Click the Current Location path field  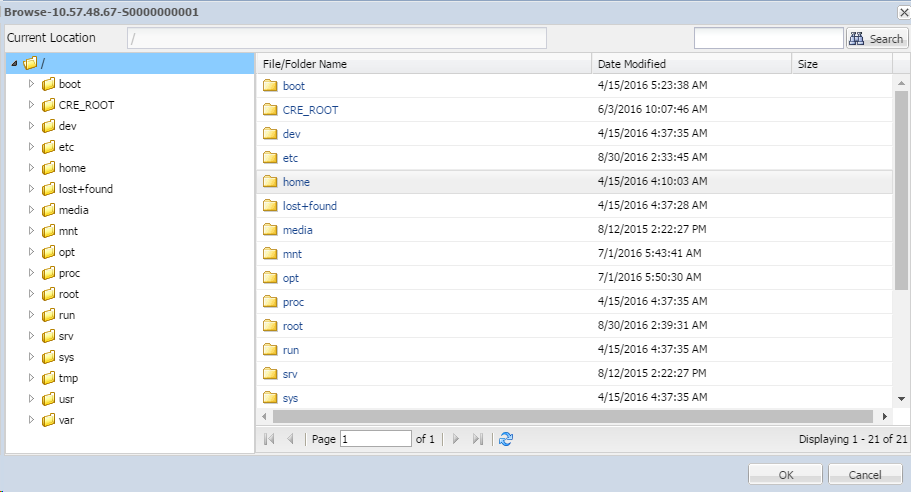[337, 38]
